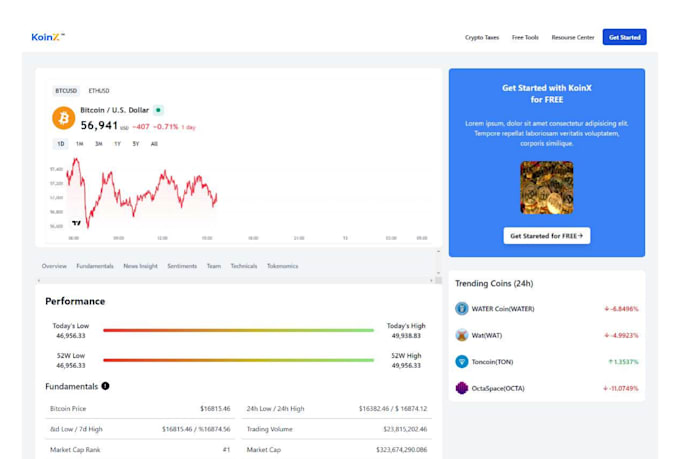Set chart range to All
This screenshot has height=459, width=680.
click(154, 144)
